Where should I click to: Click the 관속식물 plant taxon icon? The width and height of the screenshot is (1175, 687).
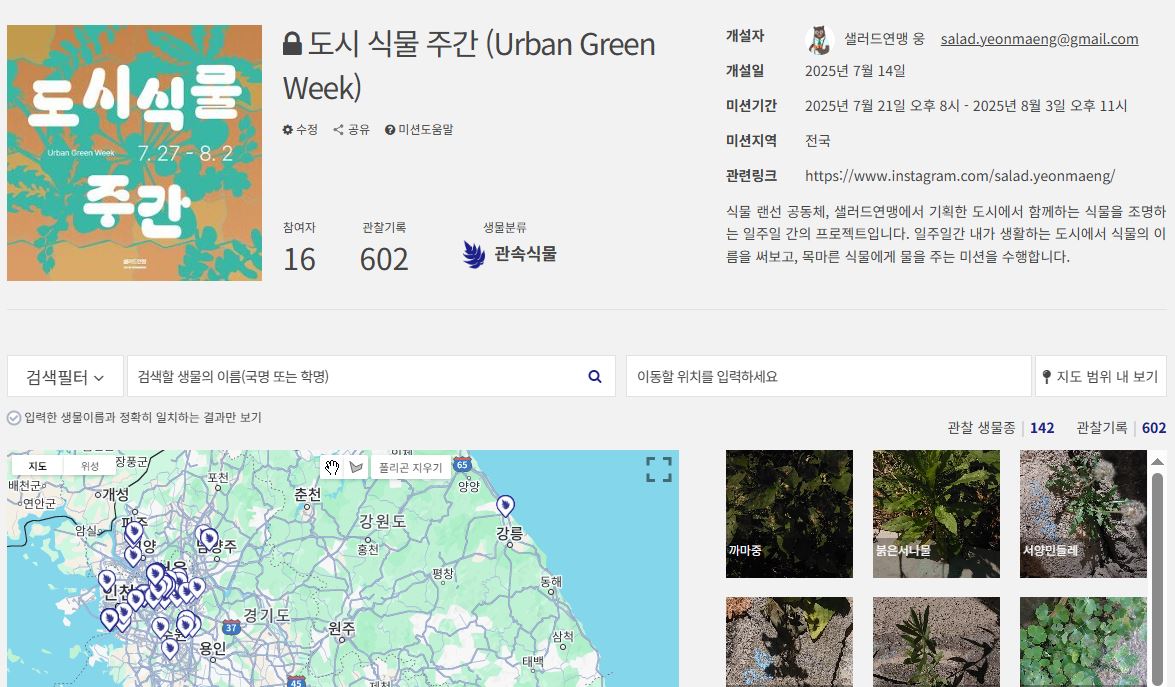click(474, 255)
